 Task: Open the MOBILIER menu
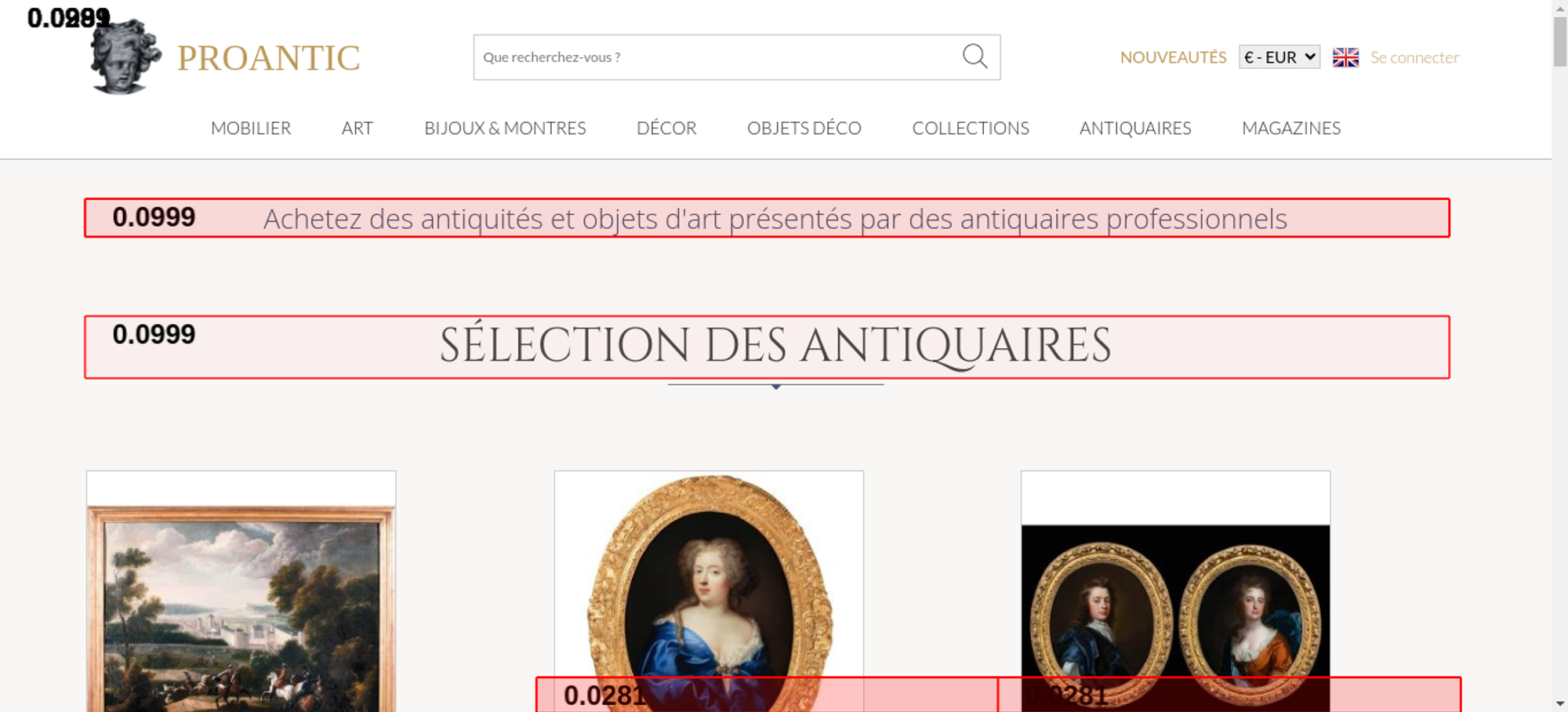coord(251,128)
